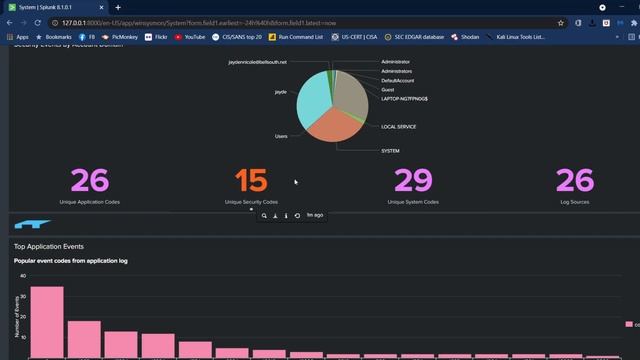This screenshot has width=640, height=360.
Task: Click the pink legend swatch of bar chart
Action: [629, 324]
